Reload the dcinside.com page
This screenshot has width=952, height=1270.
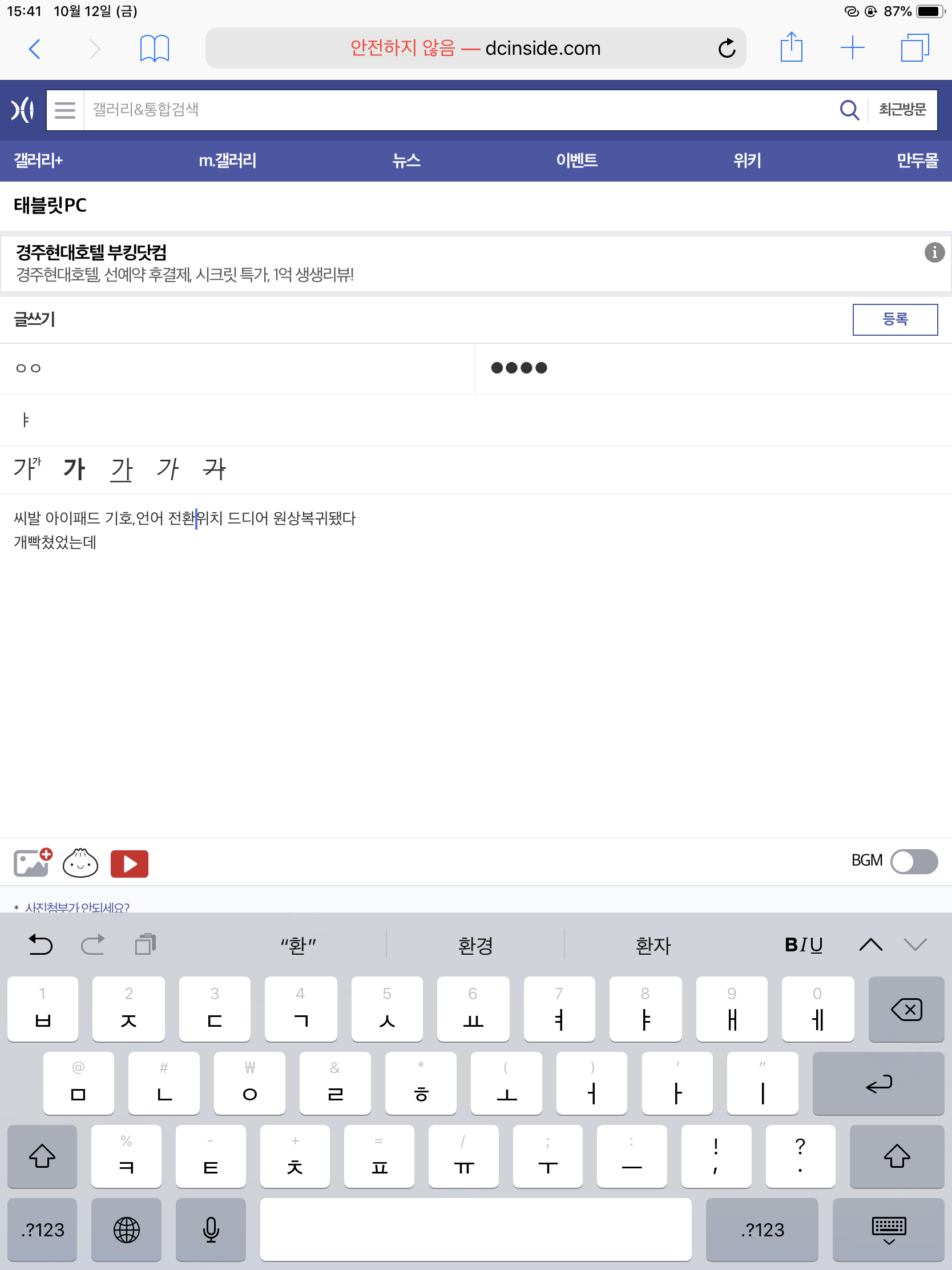[x=727, y=48]
